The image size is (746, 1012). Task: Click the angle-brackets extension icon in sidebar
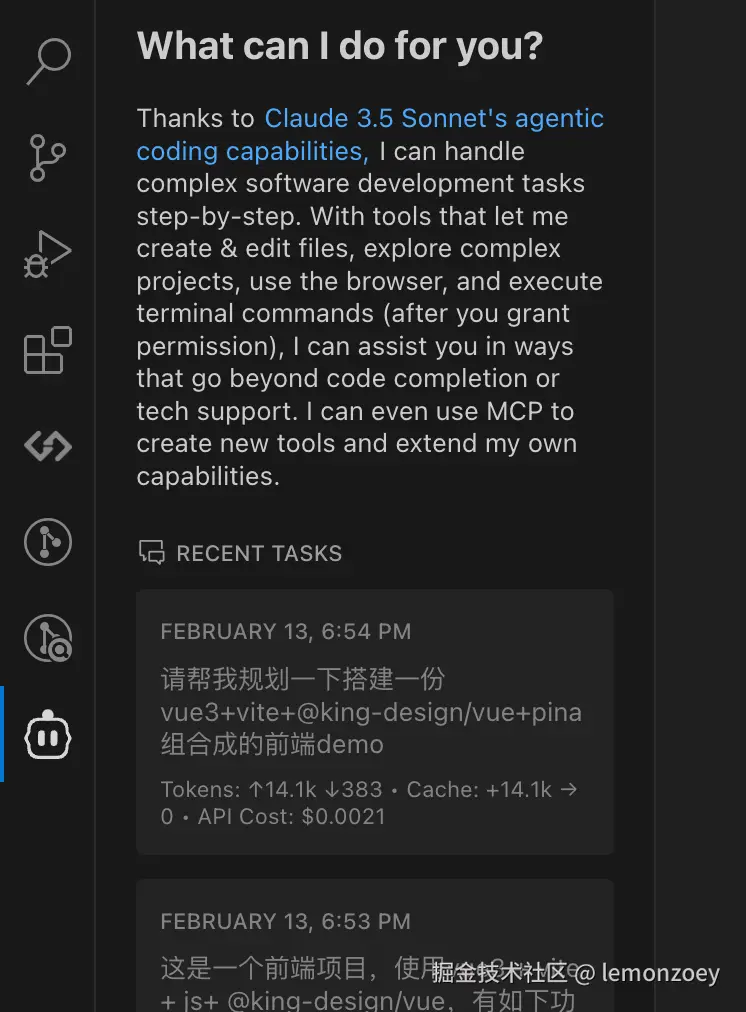click(48, 446)
